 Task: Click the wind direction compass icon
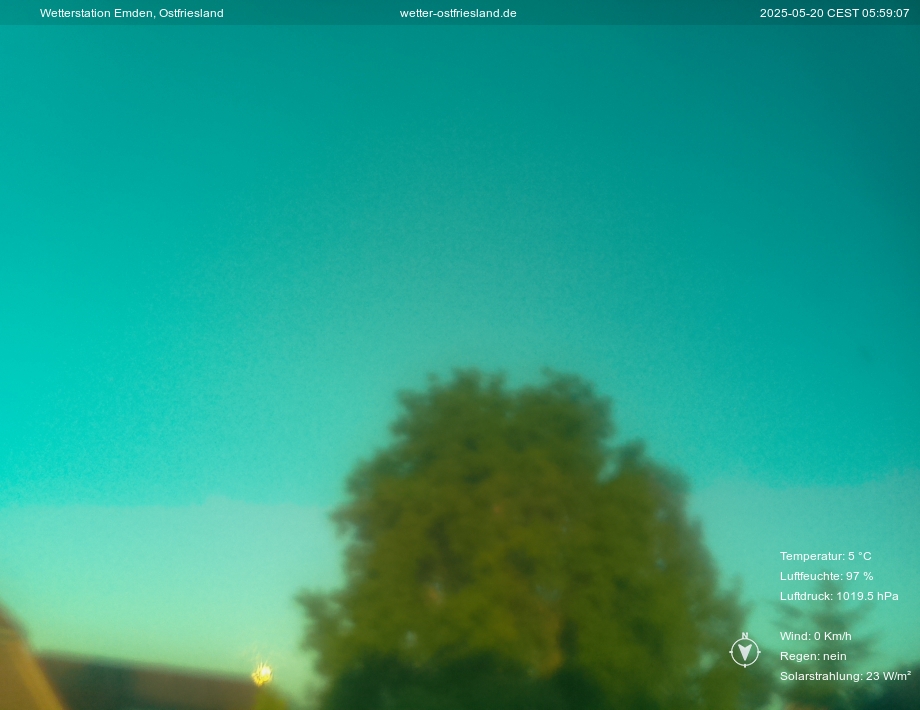(745, 650)
